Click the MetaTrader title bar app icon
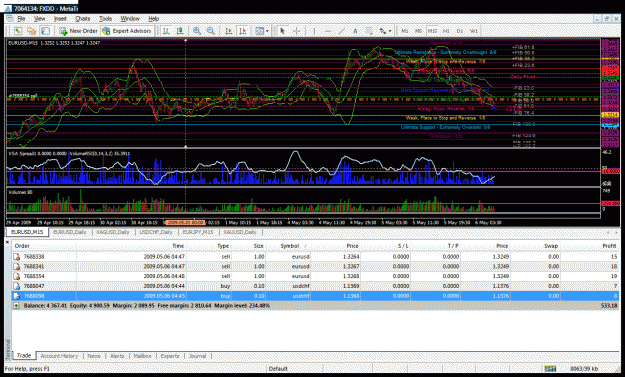The width and height of the screenshot is (625, 377). 8,8
